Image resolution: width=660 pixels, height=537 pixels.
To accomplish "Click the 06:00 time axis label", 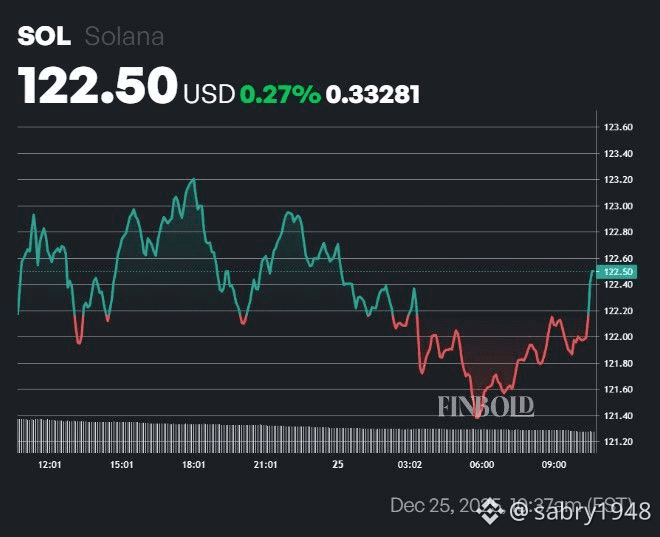I will pyautogui.click(x=482, y=465).
